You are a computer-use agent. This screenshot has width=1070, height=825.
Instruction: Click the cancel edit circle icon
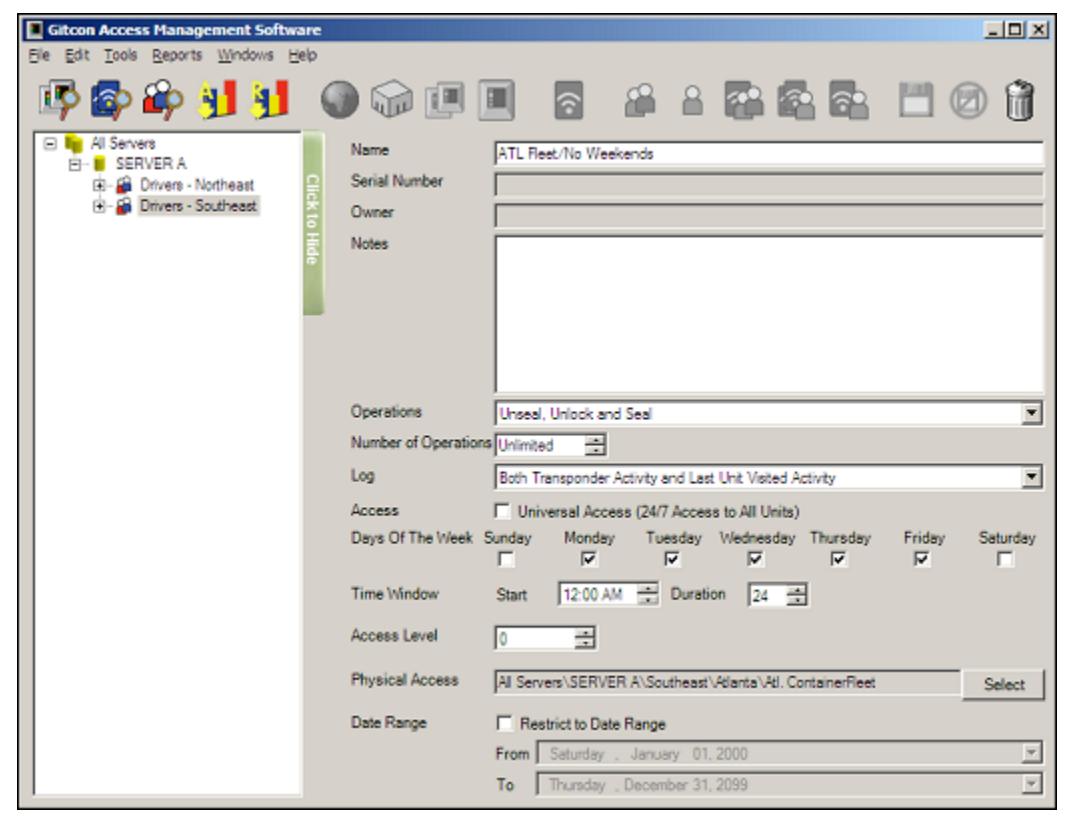(968, 100)
